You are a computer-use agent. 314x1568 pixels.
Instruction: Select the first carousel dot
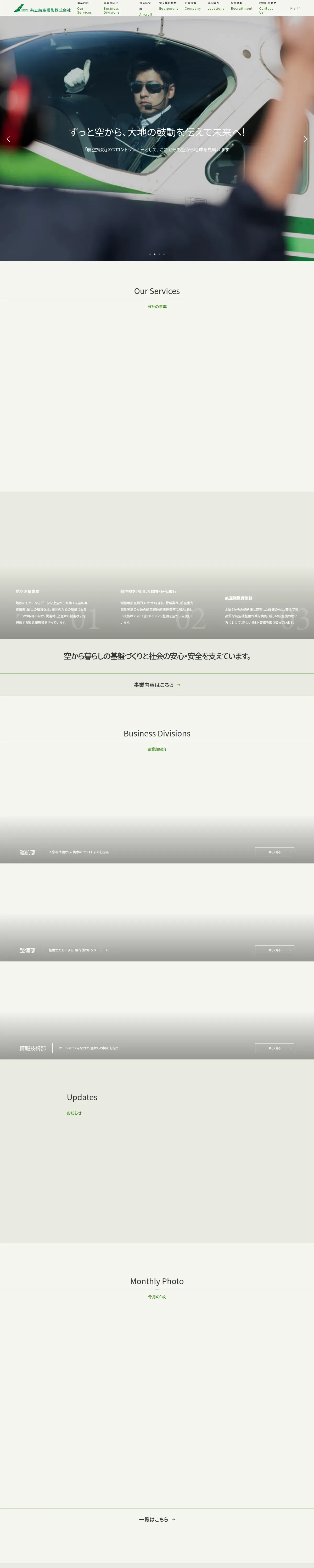(150, 254)
